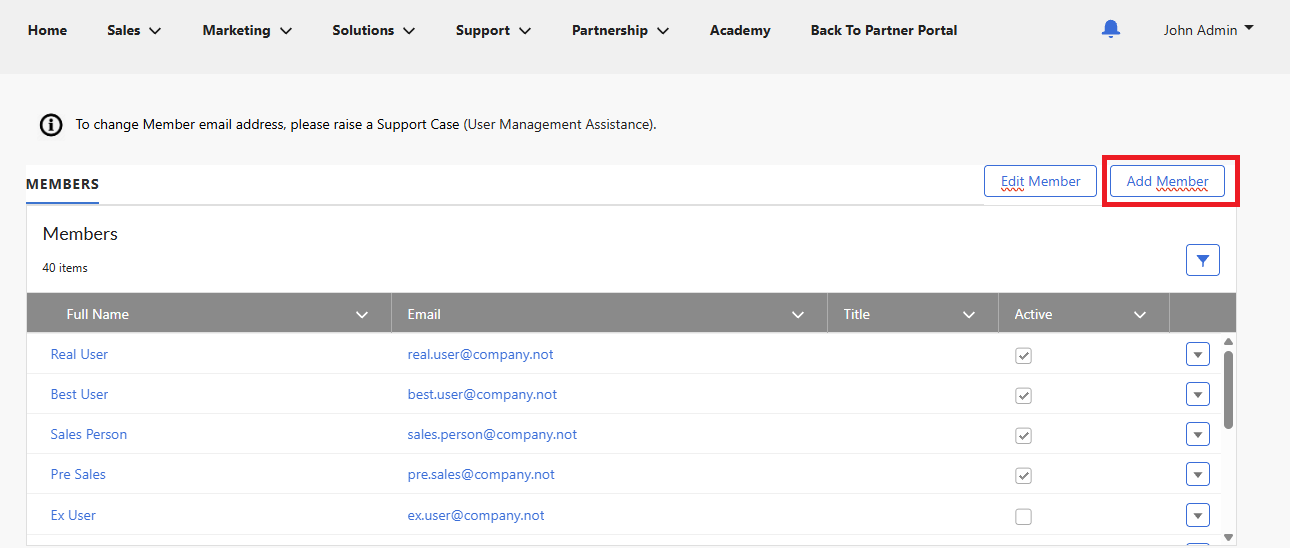Click best.user@company.not email link
The width and height of the screenshot is (1290, 548).
[x=482, y=394]
